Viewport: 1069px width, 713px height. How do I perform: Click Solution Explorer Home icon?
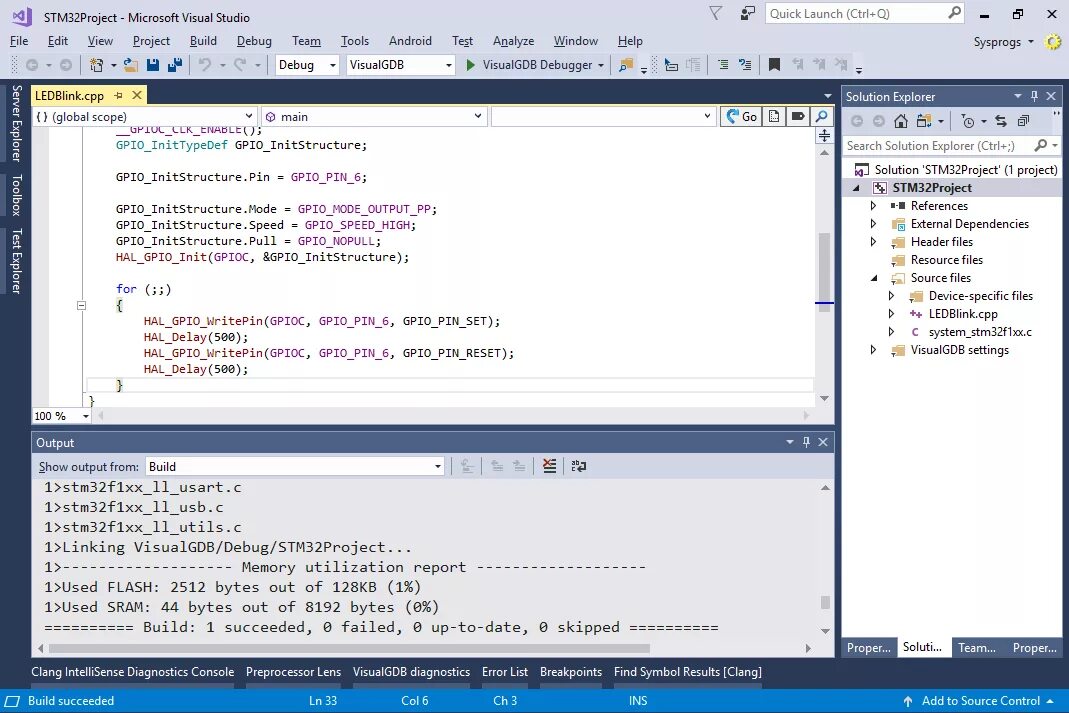point(901,121)
